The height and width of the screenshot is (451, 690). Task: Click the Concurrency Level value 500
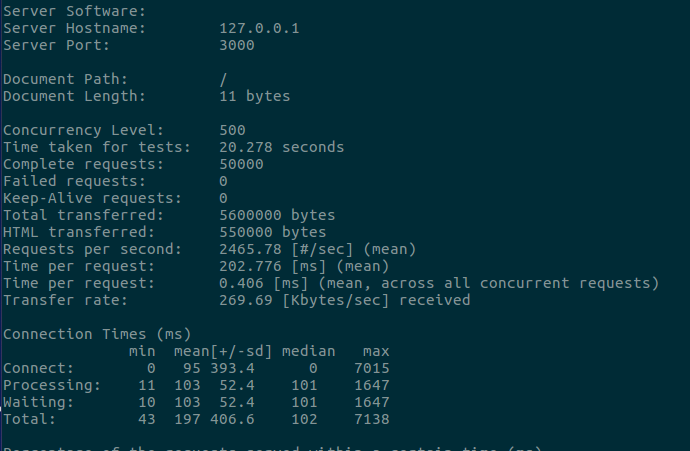(x=232, y=130)
